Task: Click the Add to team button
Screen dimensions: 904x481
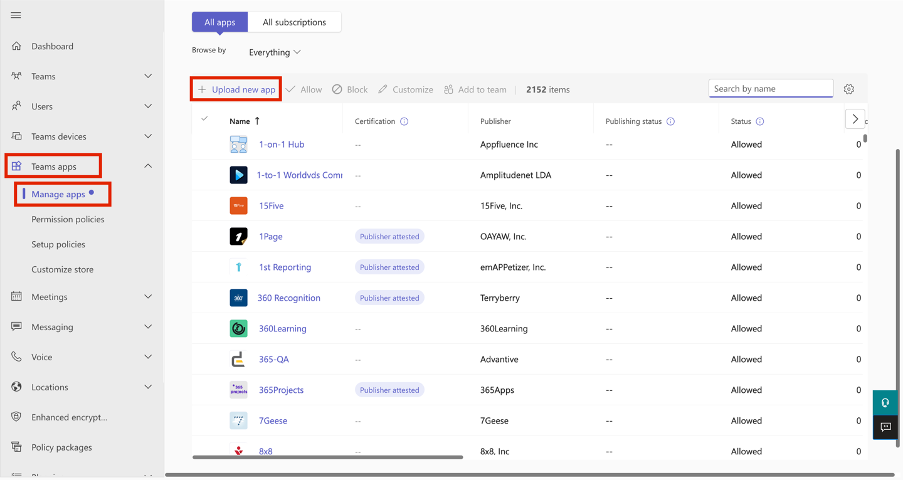Action: (x=475, y=89)
